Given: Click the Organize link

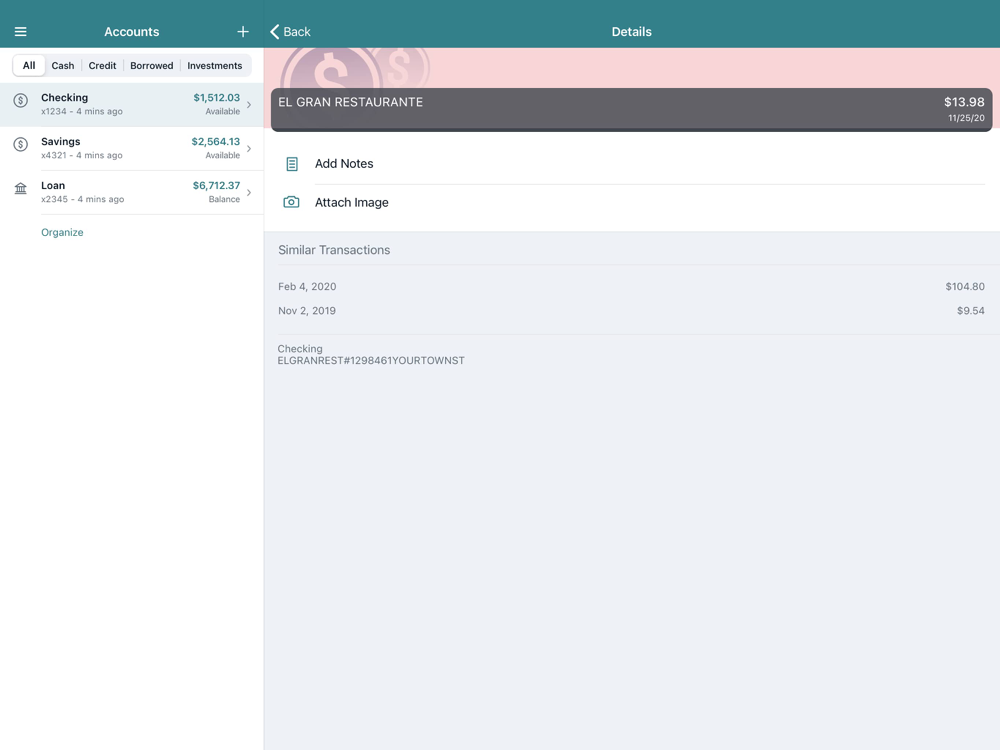Looking at the screenshot, I should pyautogui.click(x=62, y=232).
